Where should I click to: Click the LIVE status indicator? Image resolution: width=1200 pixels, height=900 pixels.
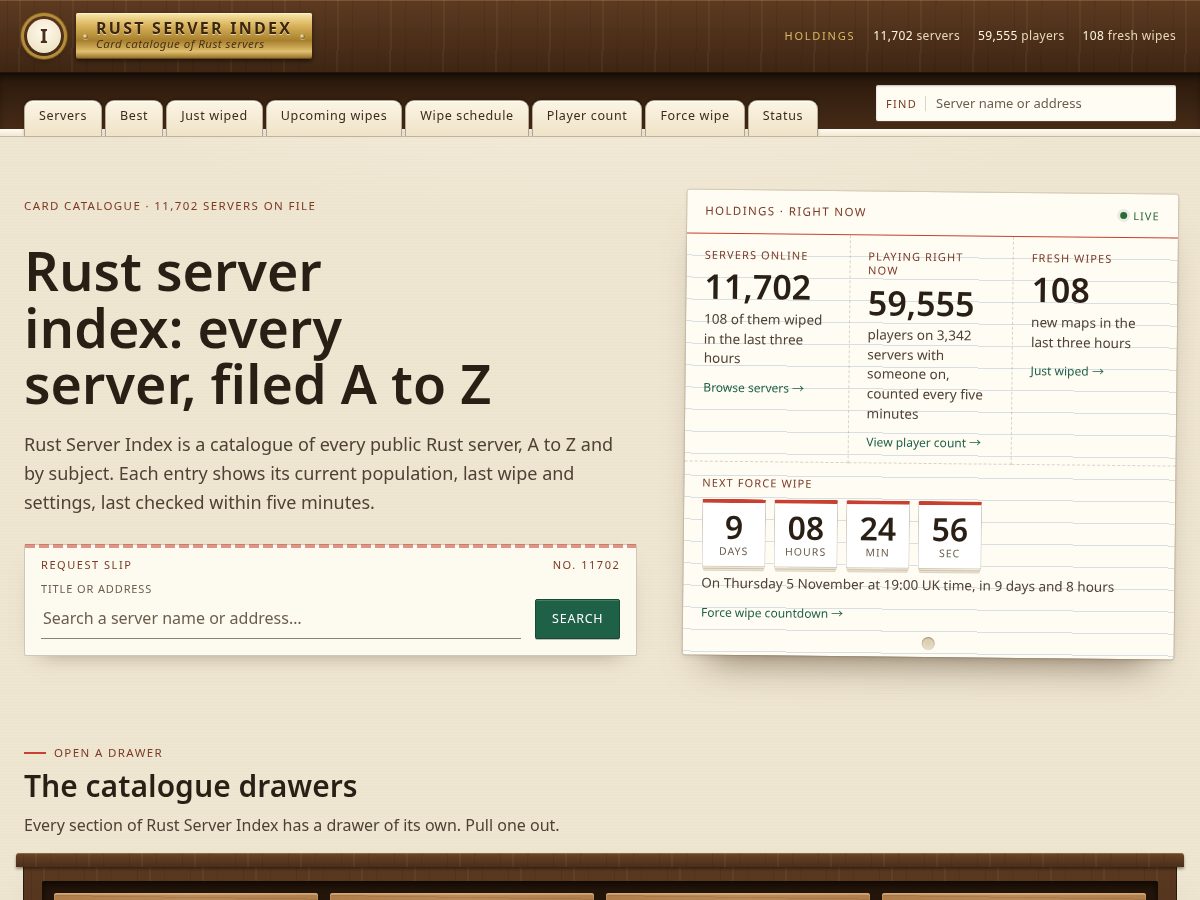point(1139,216)
